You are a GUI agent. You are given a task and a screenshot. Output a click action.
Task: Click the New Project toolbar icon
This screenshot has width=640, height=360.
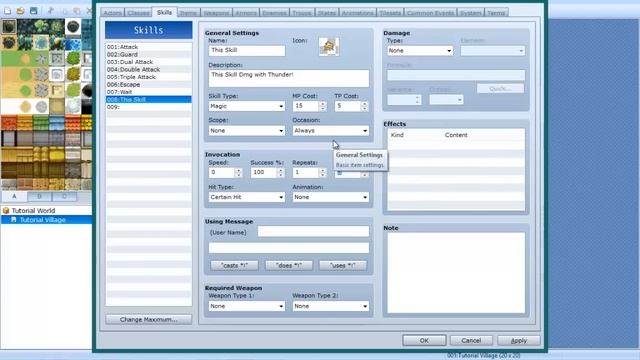click(7, 11)
